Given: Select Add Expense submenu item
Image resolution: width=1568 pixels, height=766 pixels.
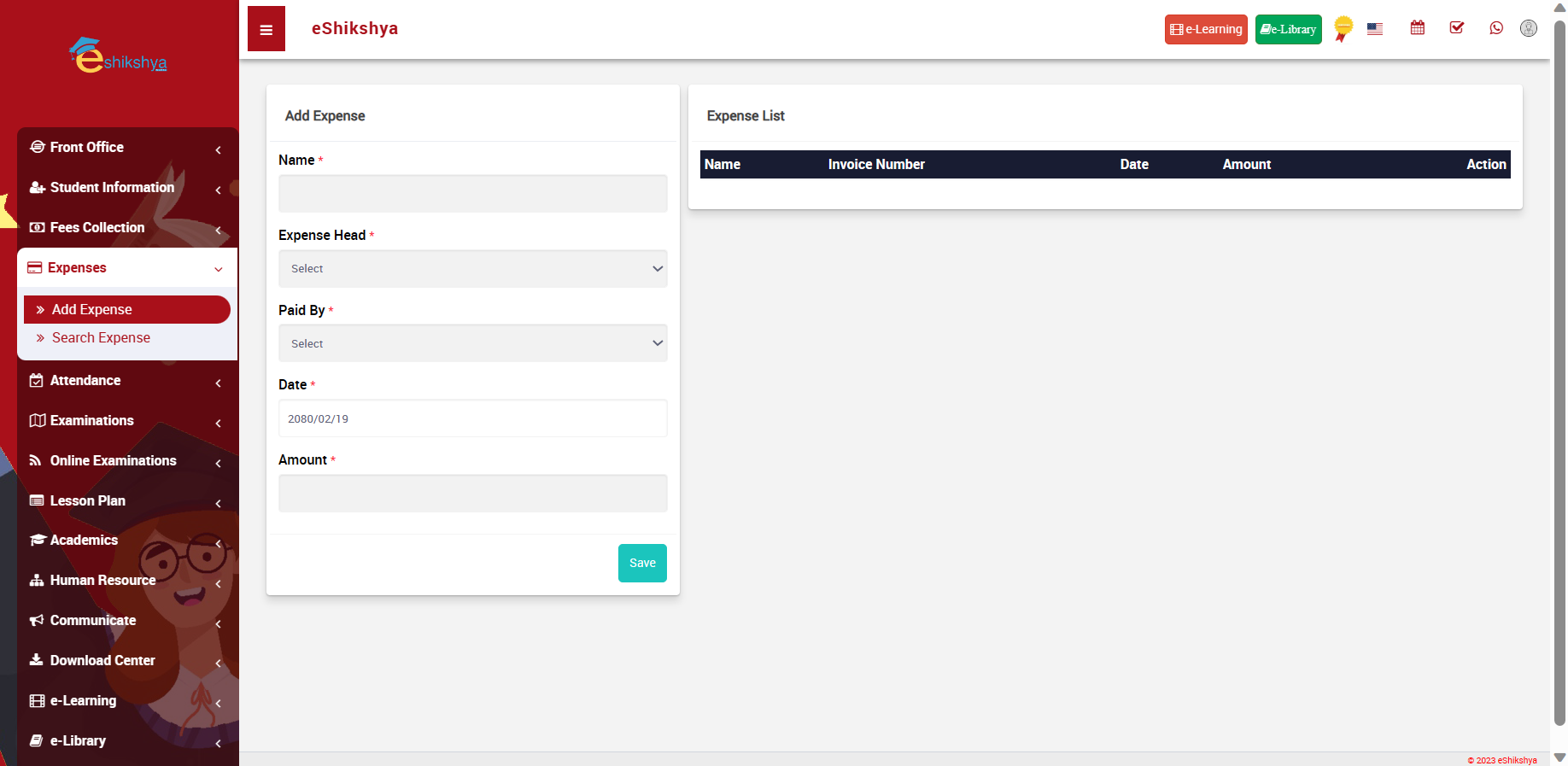Looking at the screenshot, I should pyautogui.click(x=92, y=310).
